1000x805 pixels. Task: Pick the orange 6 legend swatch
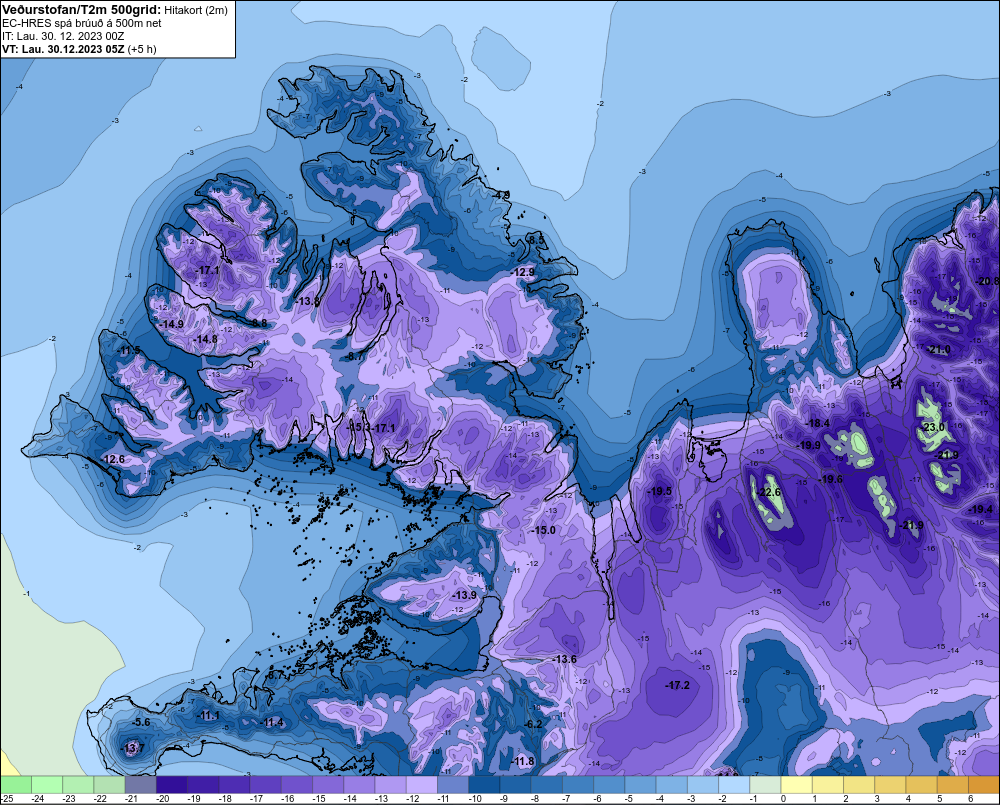tap(984, 784)
